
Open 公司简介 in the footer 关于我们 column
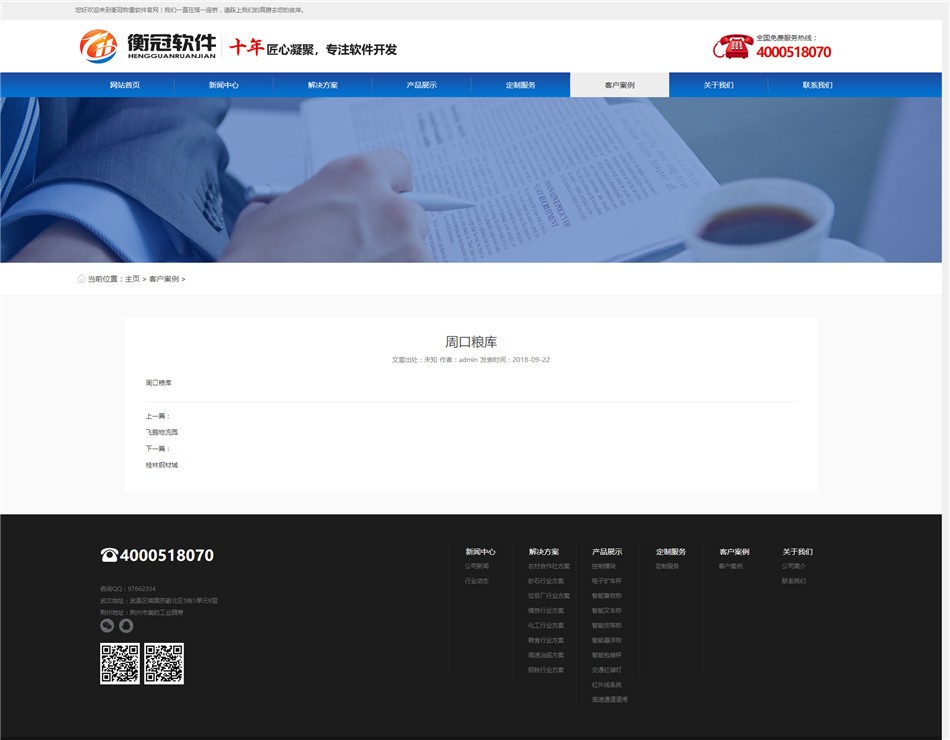pos(793,566)
